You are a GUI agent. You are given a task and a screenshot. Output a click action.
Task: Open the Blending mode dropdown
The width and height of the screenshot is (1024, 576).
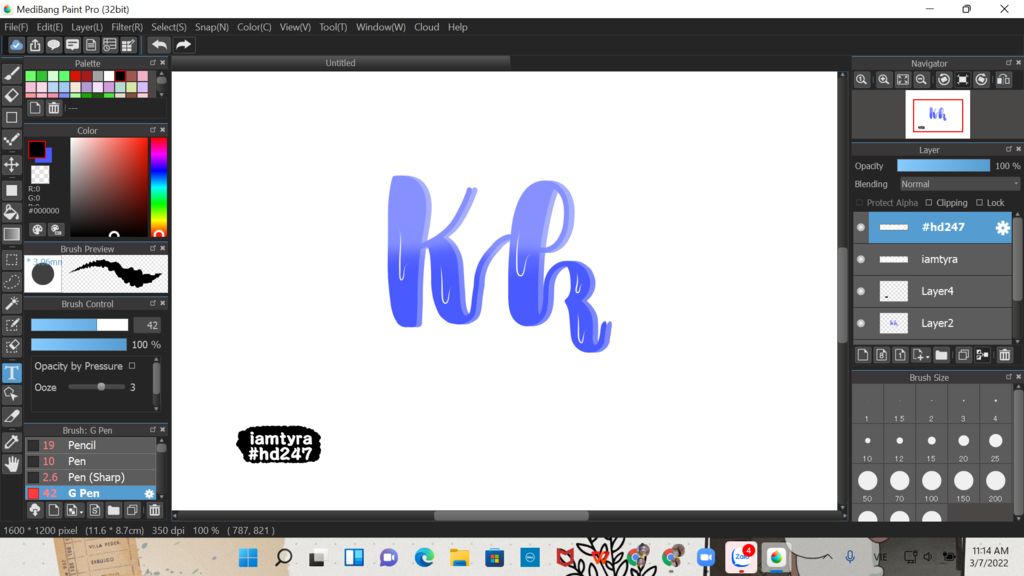click(x=959, y=184)
